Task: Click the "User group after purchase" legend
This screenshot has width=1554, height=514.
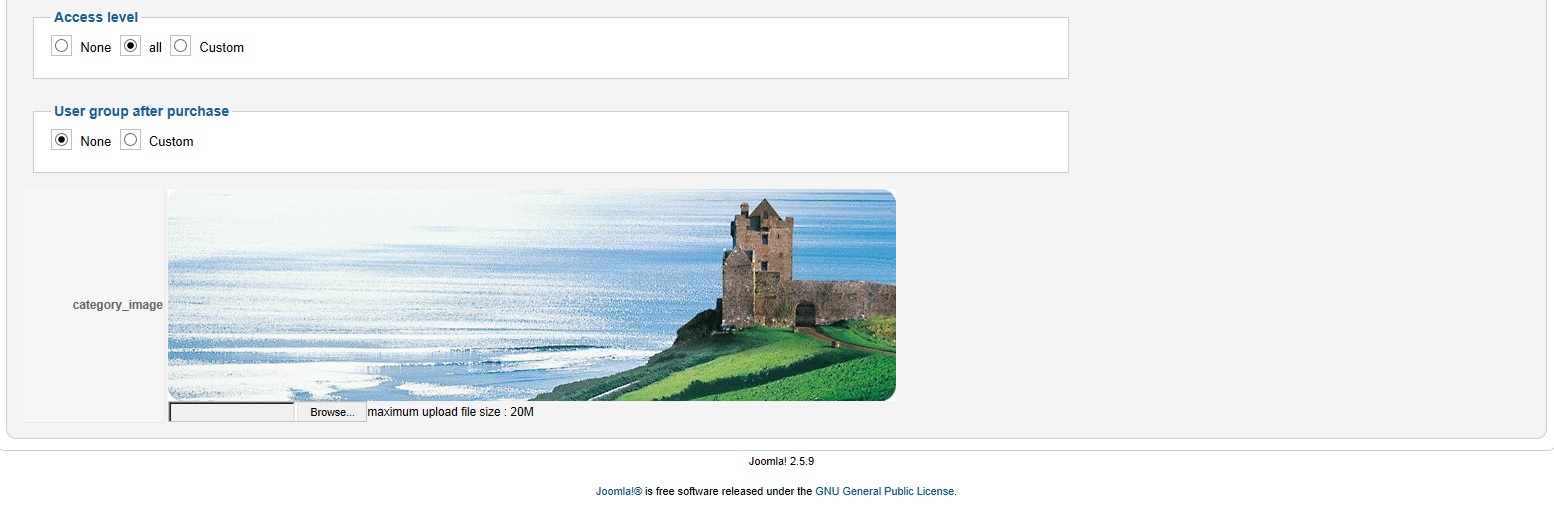Action: [141, 111]
